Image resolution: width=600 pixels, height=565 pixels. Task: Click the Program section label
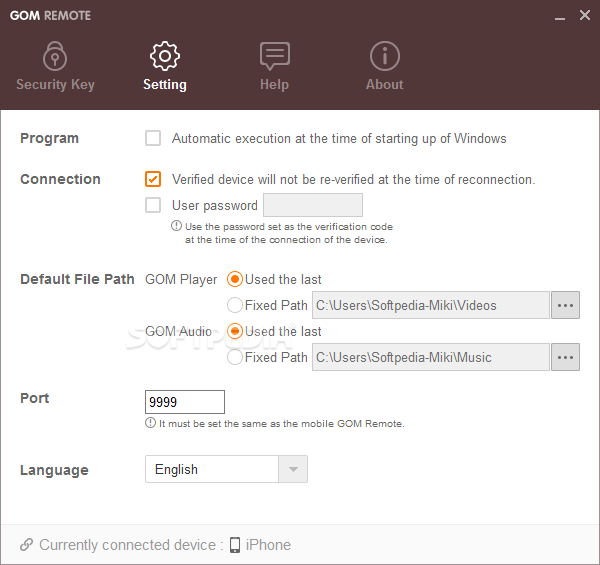coord(49,138)
